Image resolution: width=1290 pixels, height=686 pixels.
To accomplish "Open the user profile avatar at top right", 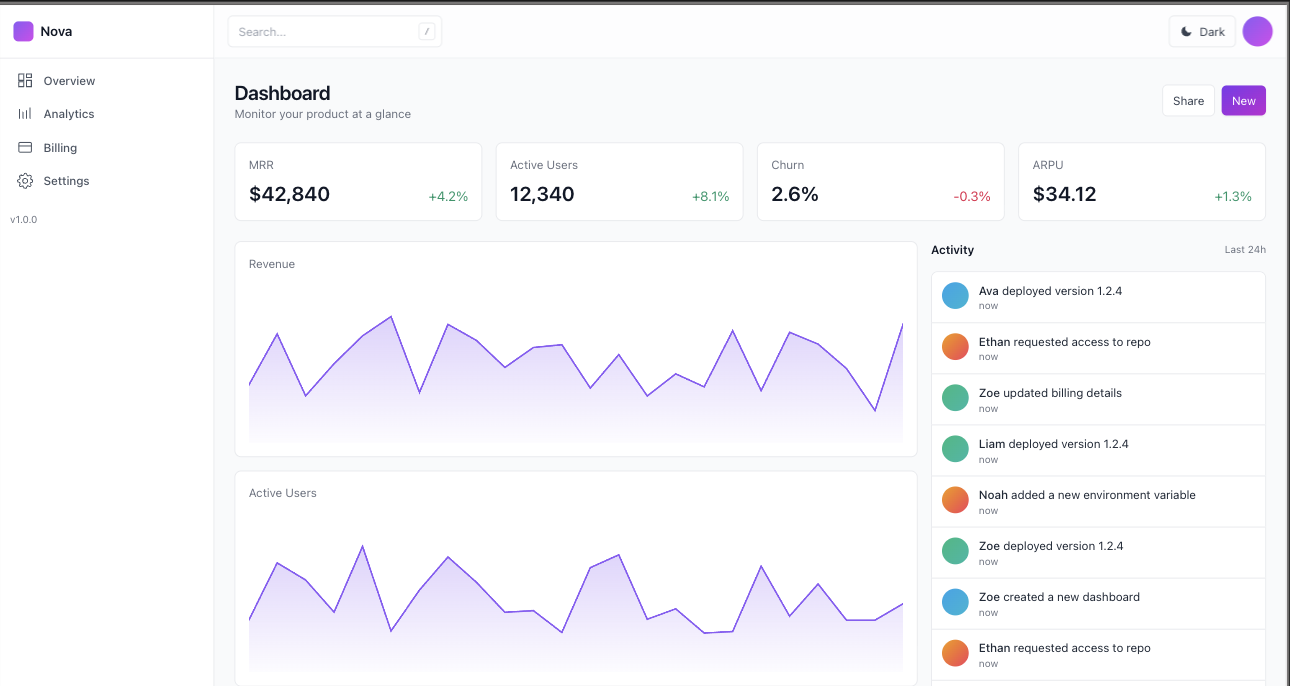I will (x=1257, y=31).
